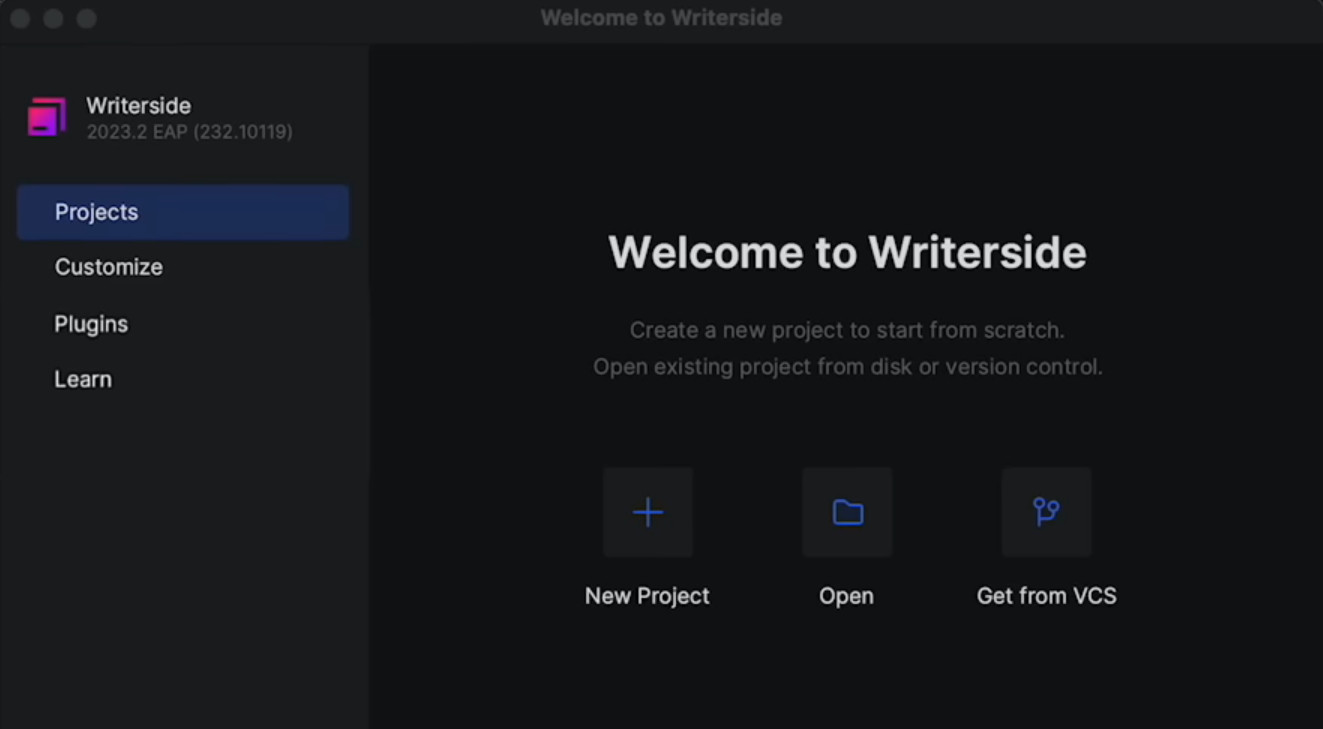Click the Writerside logo in the sidebar
This screenshot has width=1323, height=729.
coord(45,116)
